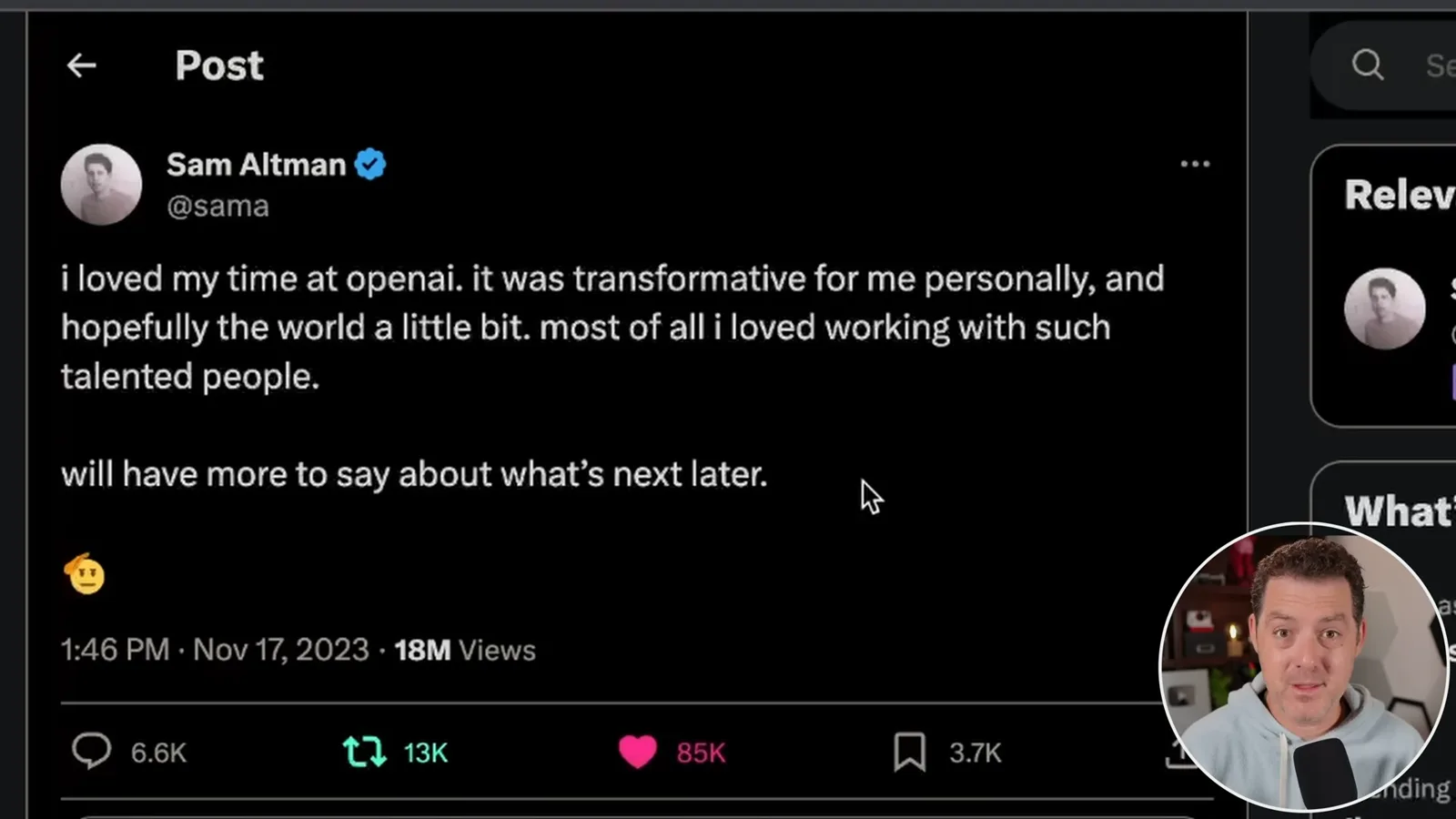Click the saluting face emoji
This screenshot has height=819, width=1456.
coord(85,573)
